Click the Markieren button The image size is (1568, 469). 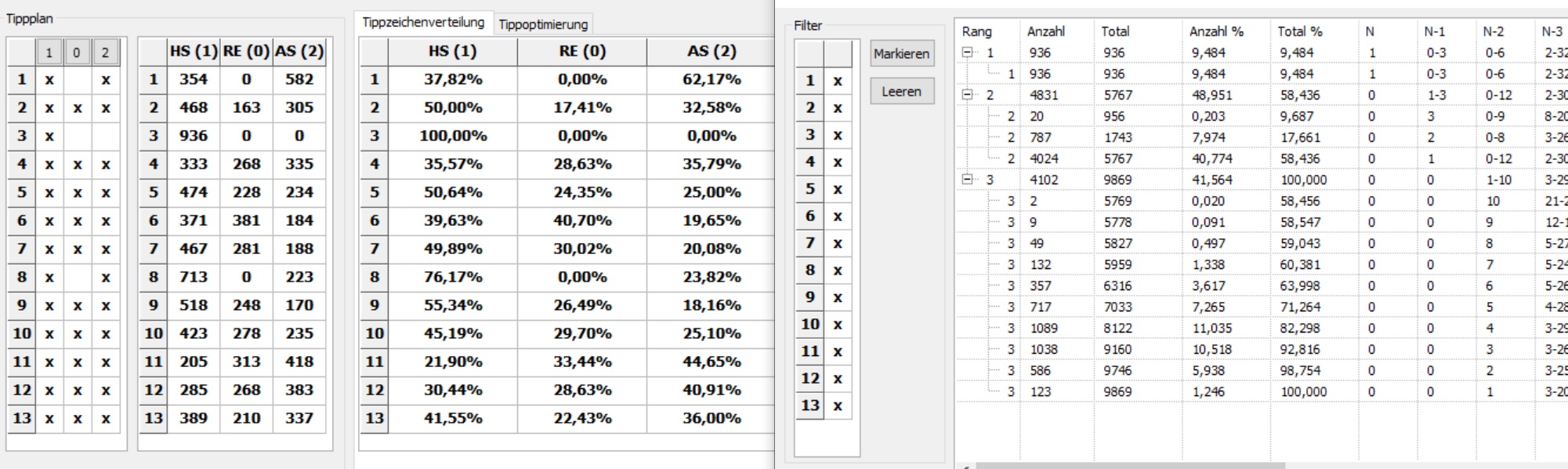(x=902, y=53)
